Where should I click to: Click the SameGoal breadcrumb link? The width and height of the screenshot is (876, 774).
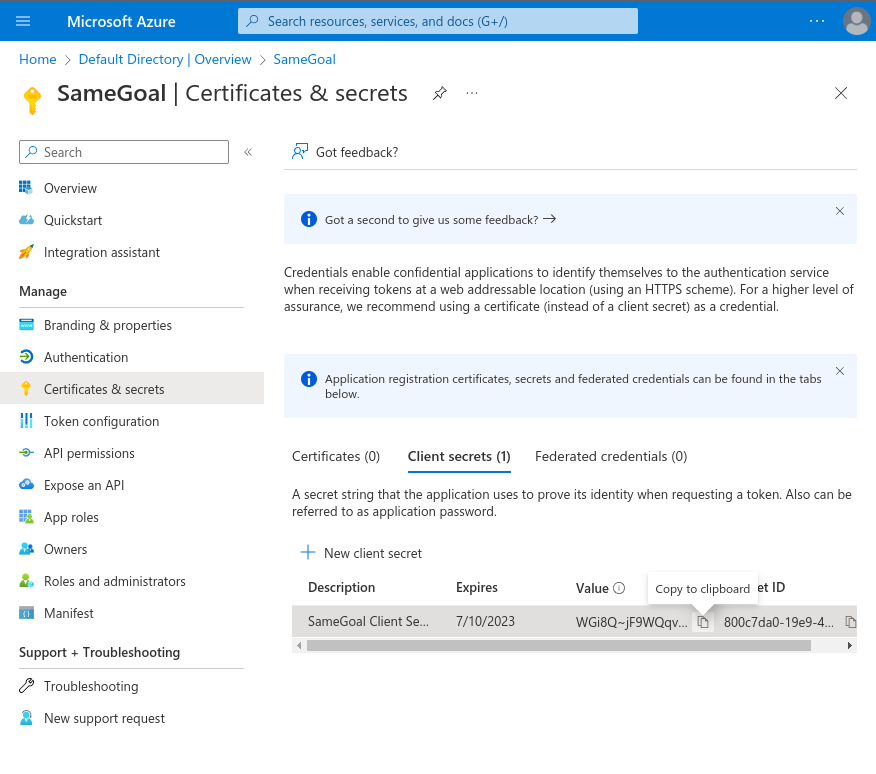coord(304,59)
